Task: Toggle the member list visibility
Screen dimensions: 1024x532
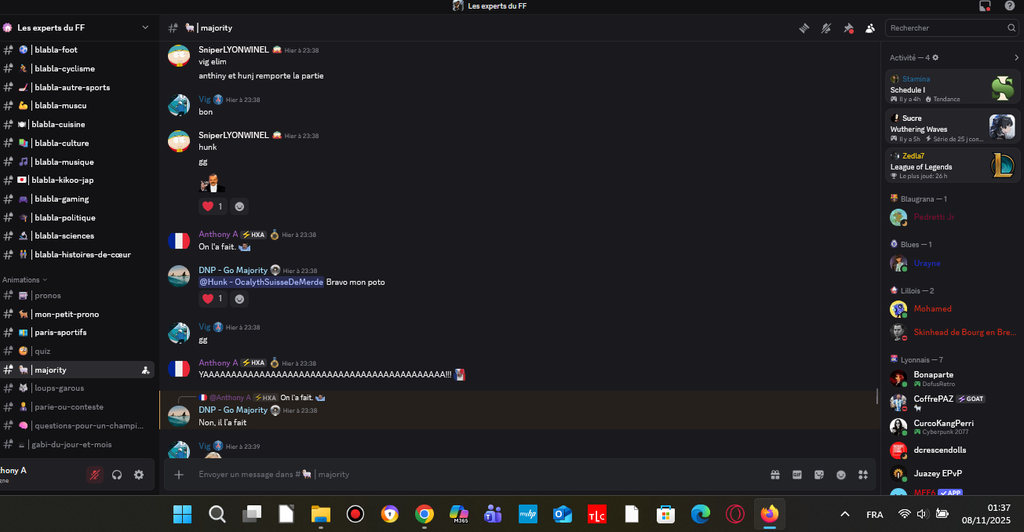Action: click(870, 28)
